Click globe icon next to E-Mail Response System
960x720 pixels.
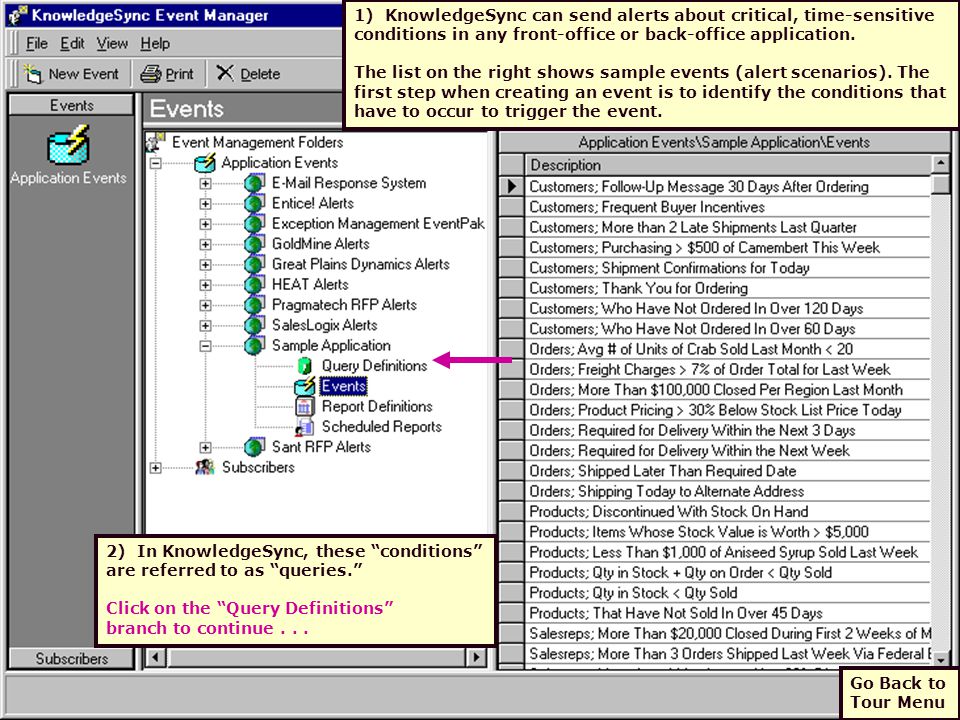point(254,183)
